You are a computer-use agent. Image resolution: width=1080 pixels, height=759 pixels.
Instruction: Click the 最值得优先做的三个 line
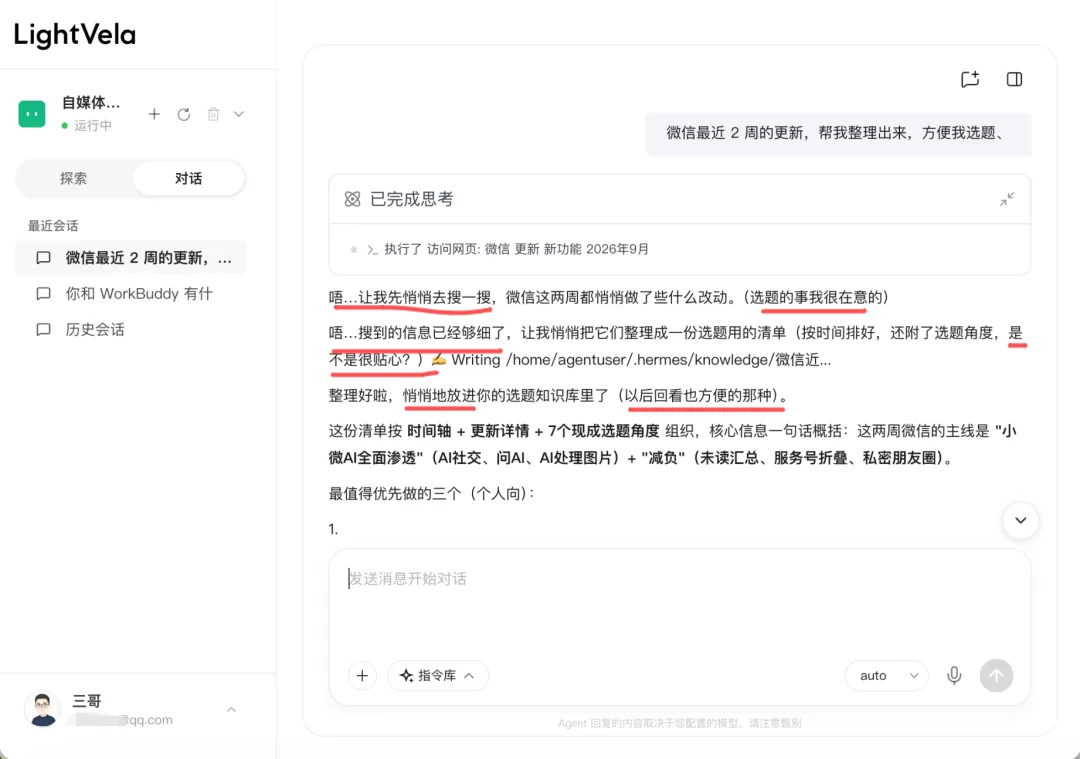(432, 493)
